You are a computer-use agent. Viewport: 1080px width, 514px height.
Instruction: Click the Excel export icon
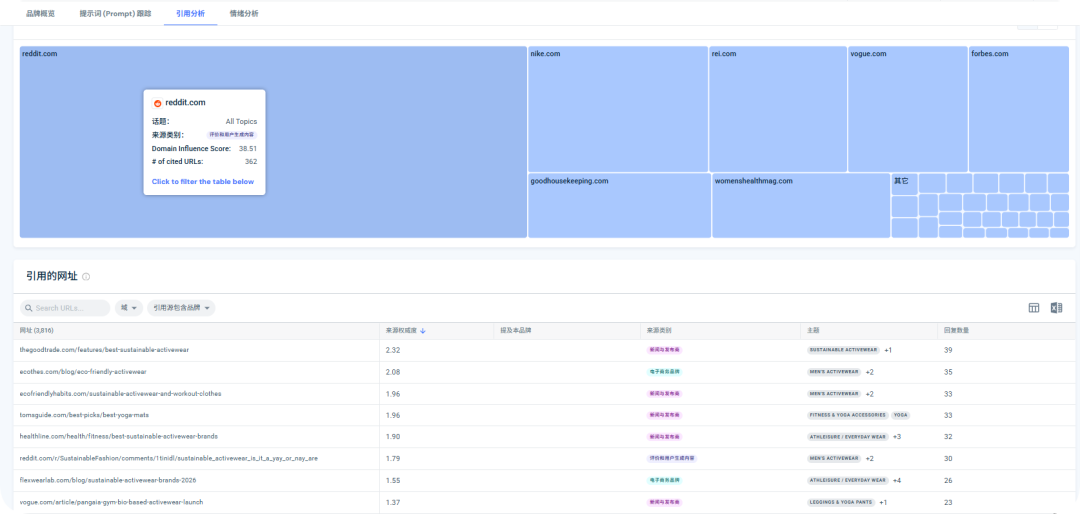pos(1057,308)
